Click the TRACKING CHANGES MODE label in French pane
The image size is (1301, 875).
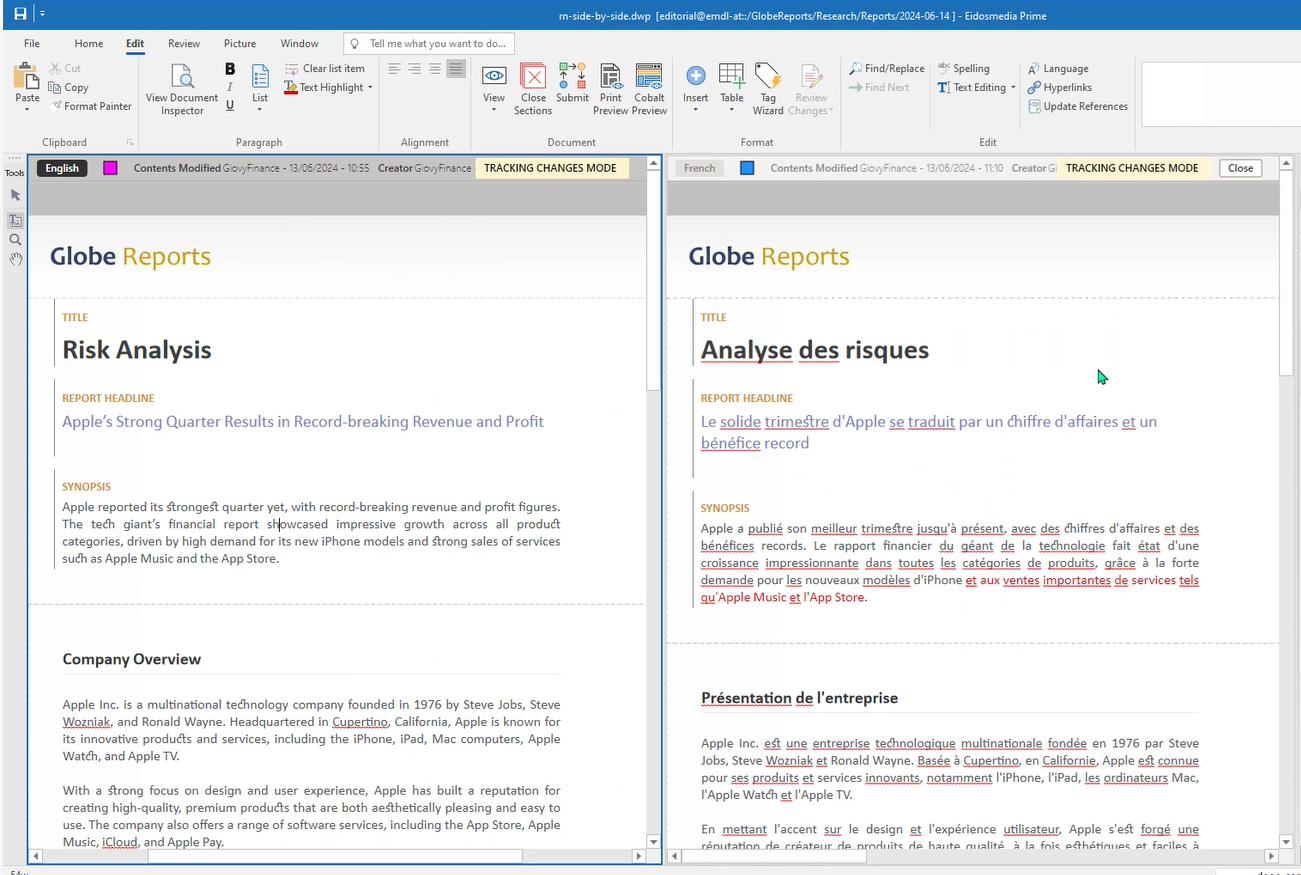point(1132,168)
